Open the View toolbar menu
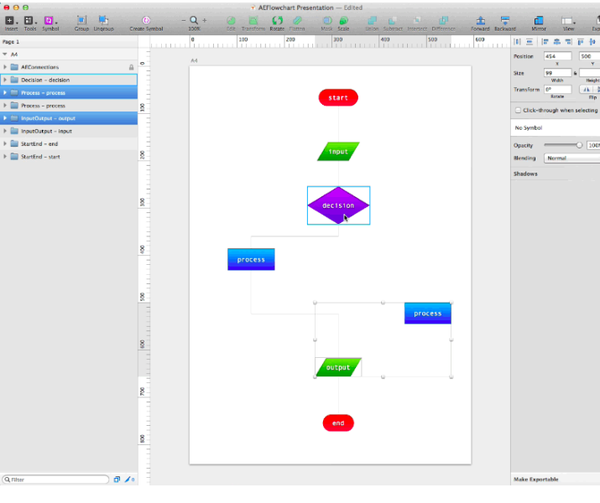This screenshot has width=600, height=503. (x=568, y=23)
